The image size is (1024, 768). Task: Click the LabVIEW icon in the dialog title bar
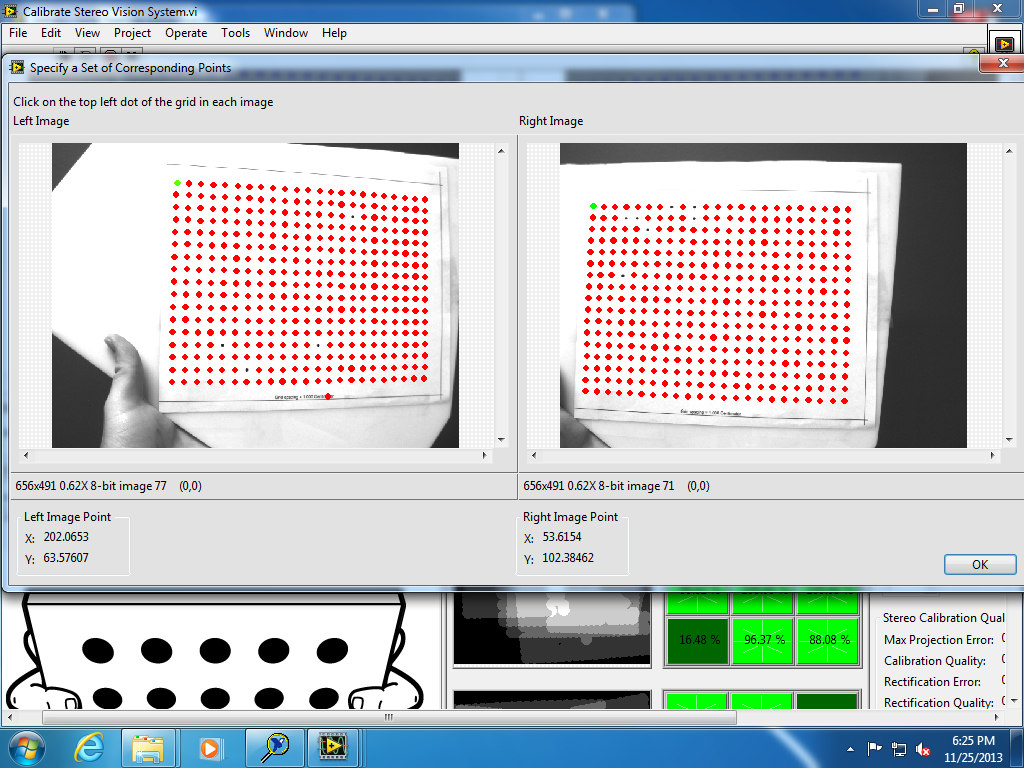[x=17, y=67]
